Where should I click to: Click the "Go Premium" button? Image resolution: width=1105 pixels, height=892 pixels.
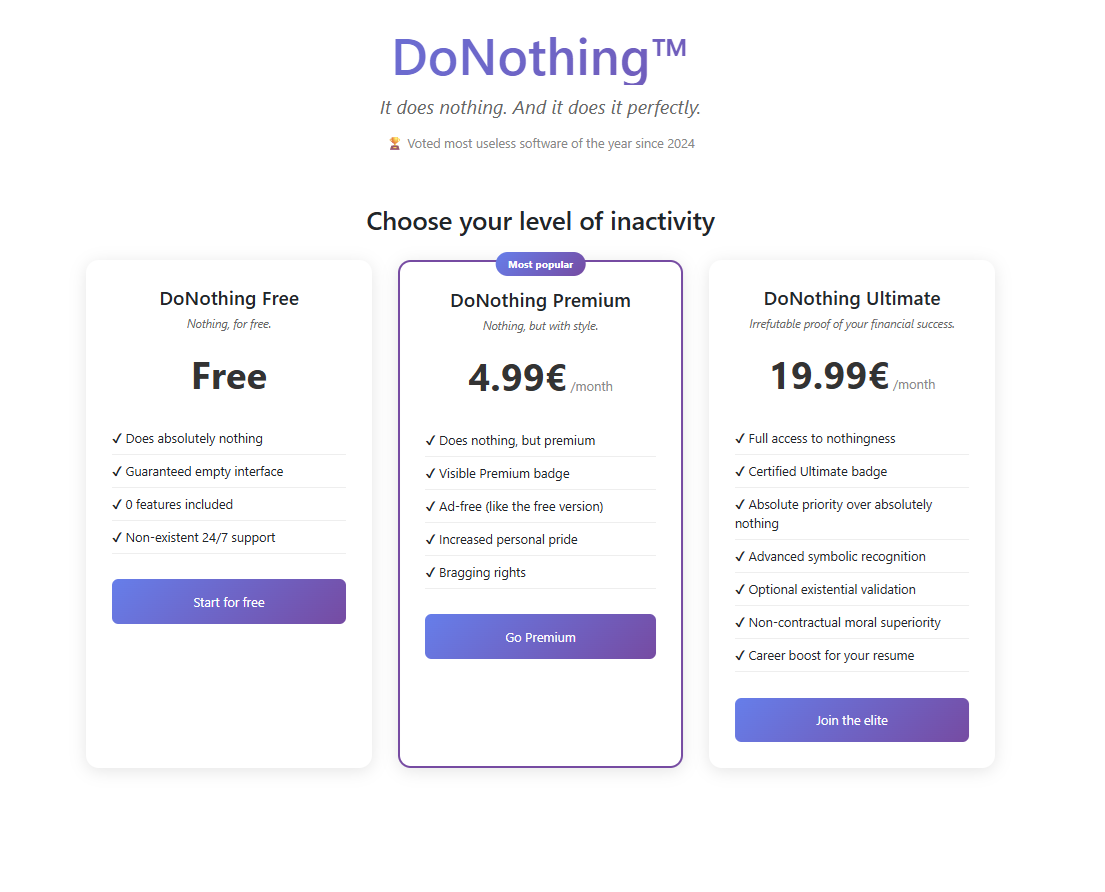pos(540,636)
